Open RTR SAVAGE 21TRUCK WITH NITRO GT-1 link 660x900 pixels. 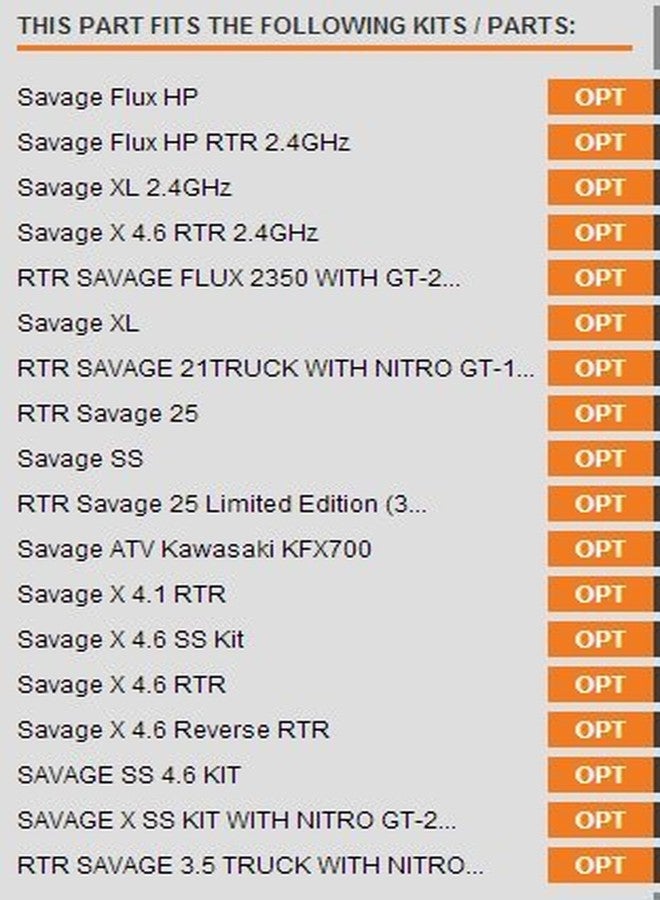pos(275,368)
